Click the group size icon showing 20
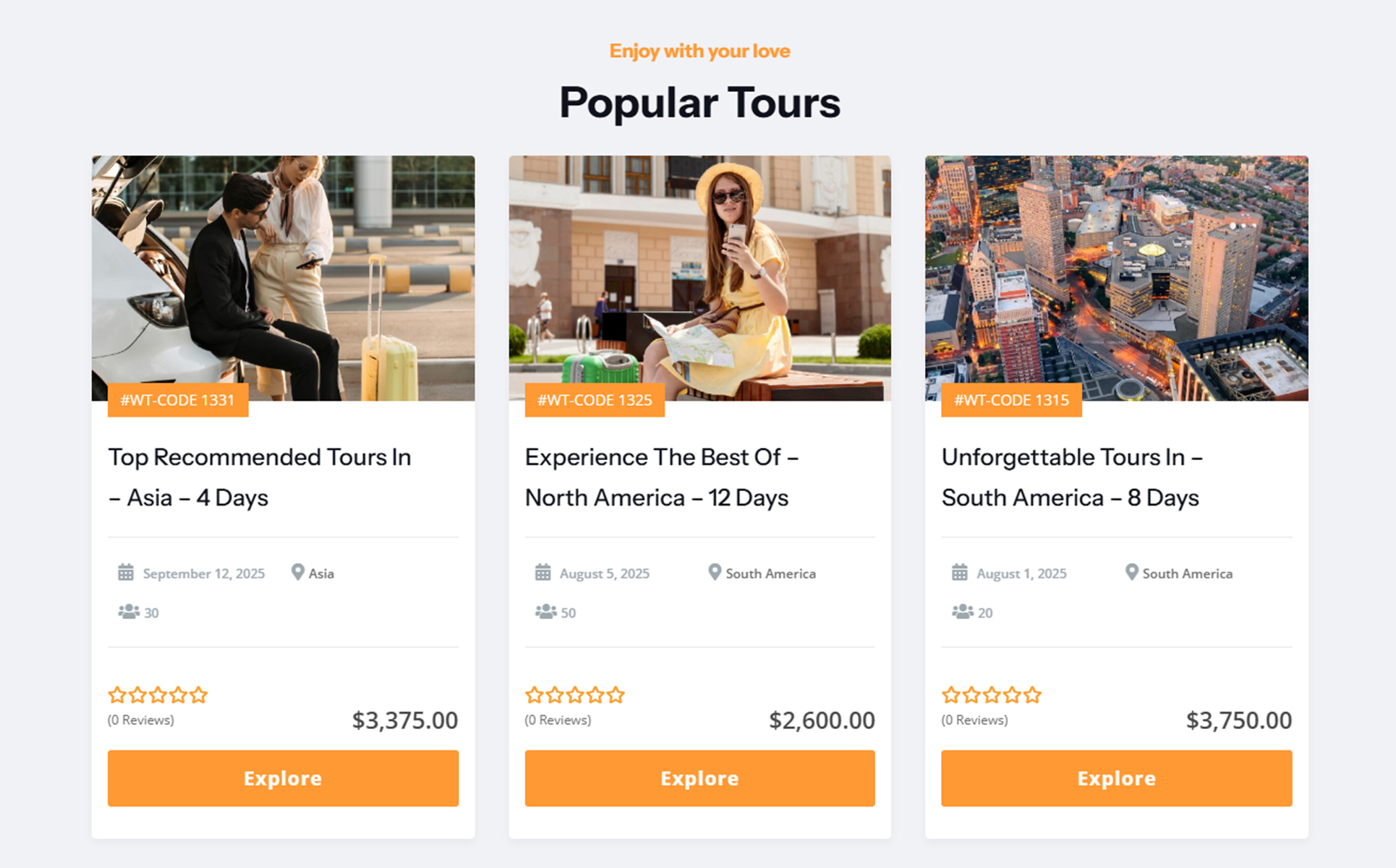This screenshot has width=1396, height=868. tap(962, 612)
